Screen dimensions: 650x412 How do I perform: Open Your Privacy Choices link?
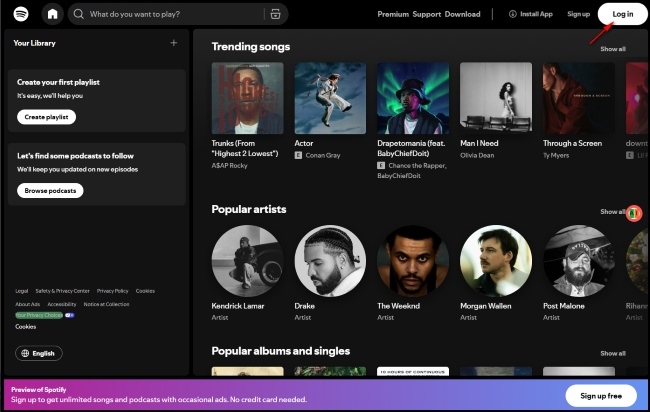coord(39,315)
